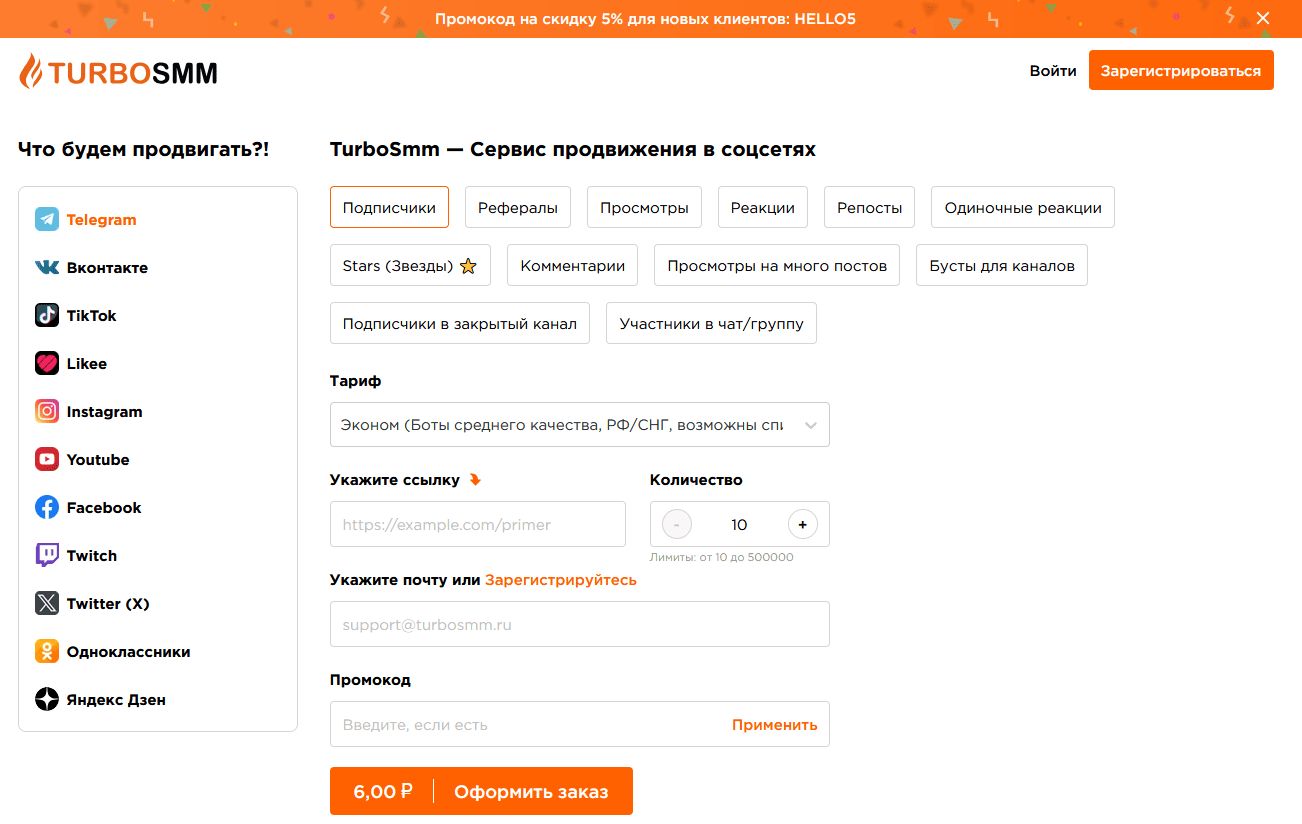This screenshot has height=824, width=1302.
Task: Select the Просмотры tab
Action: point(644,207)
